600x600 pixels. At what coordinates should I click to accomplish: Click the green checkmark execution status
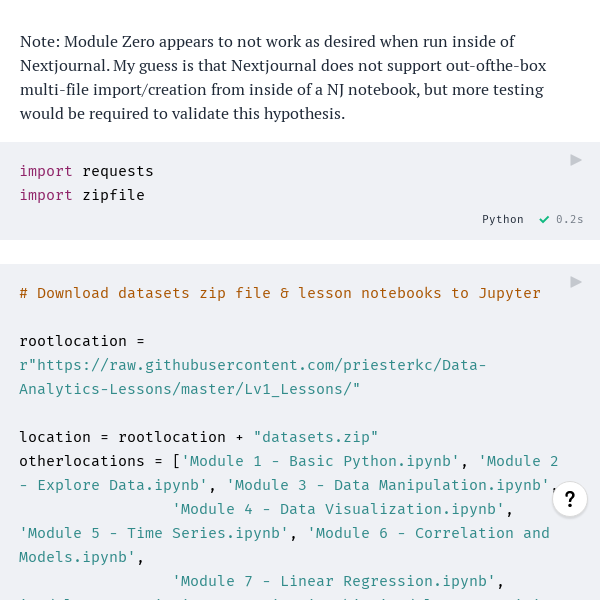(544, 219)
